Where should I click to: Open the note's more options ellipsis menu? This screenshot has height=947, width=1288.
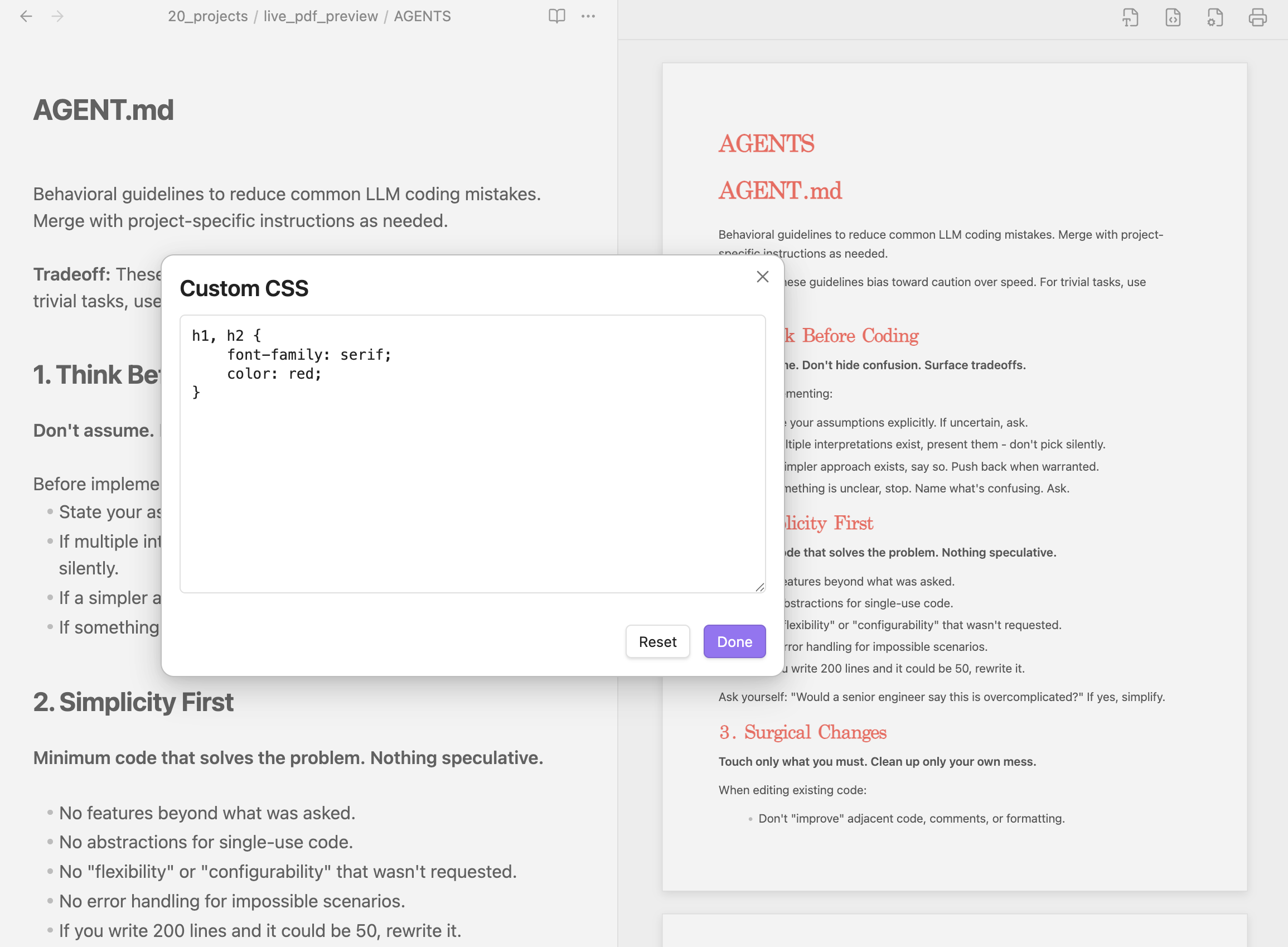coord(588,16)
